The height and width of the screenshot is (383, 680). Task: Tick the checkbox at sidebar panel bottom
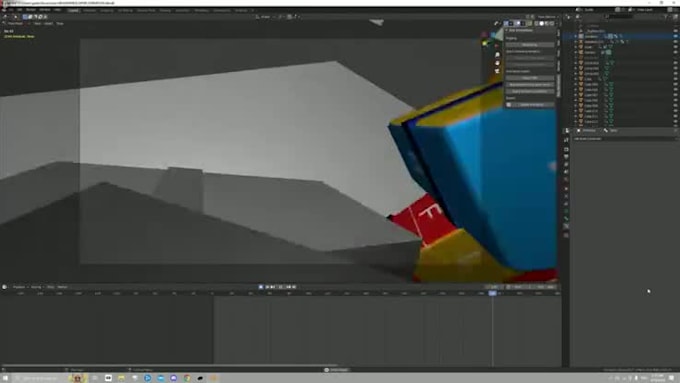click(x=509, y=105)
